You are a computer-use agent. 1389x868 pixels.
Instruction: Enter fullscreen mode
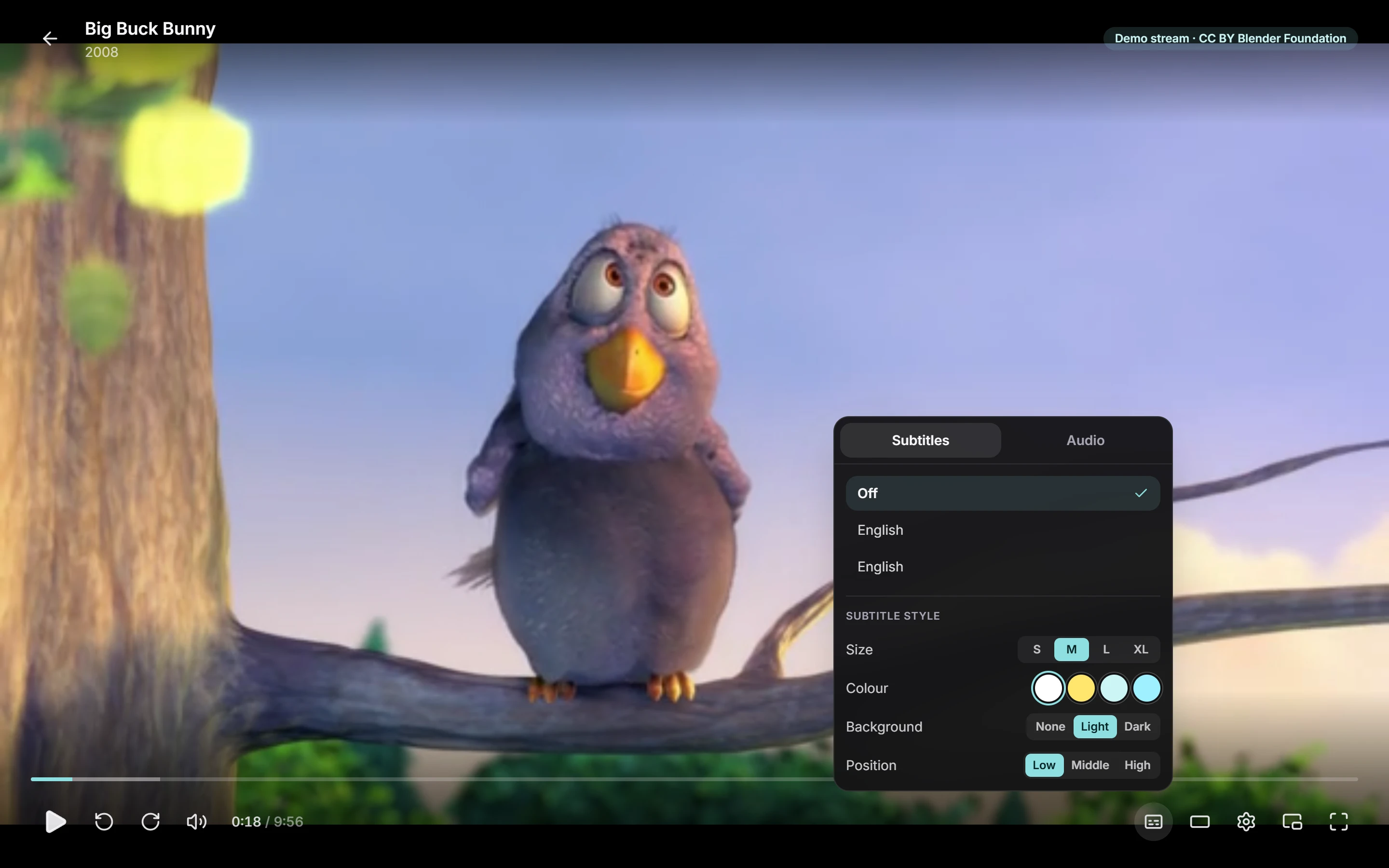(1338, 822)
